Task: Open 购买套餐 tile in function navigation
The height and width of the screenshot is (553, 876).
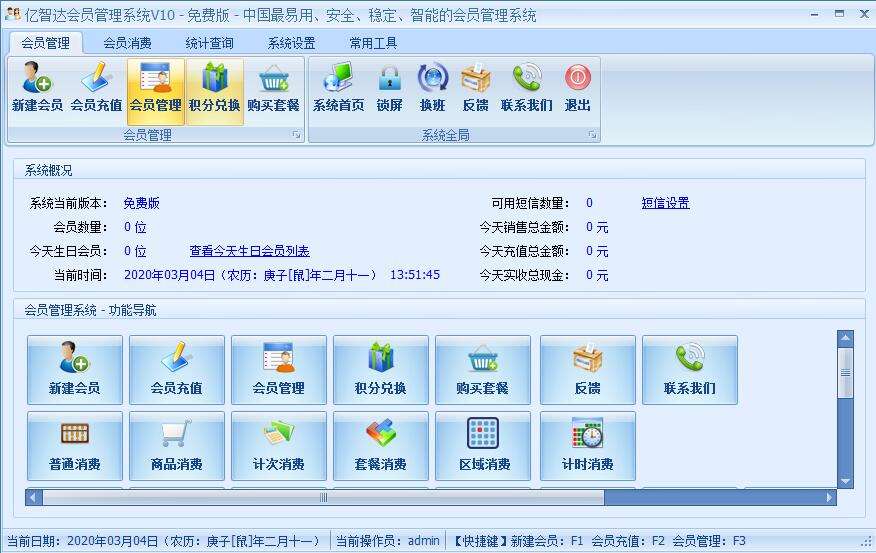Action: point(483,370)
